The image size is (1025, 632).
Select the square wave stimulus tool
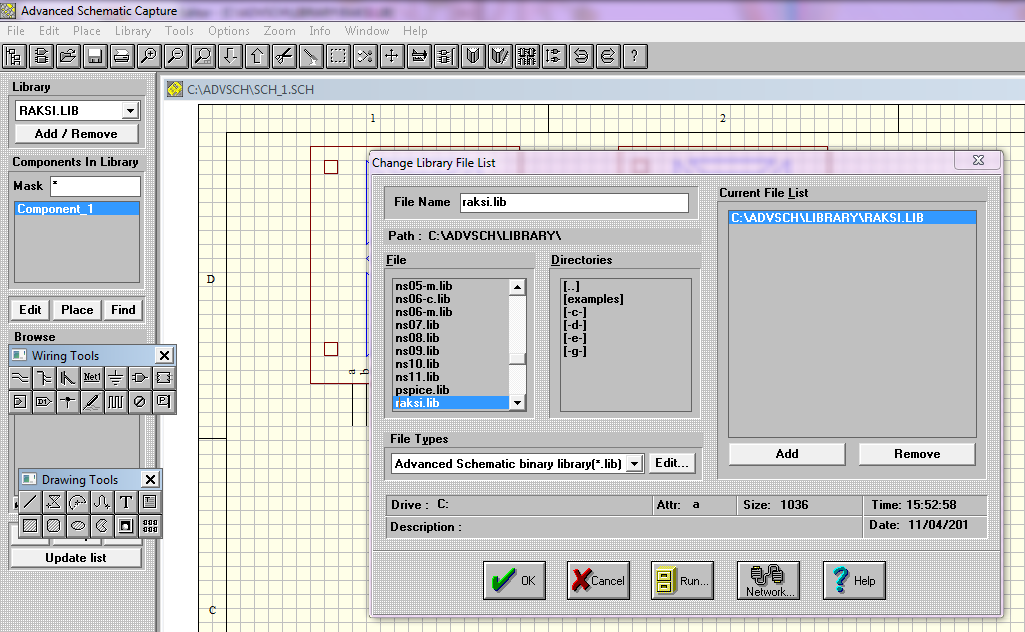point(115,401)
